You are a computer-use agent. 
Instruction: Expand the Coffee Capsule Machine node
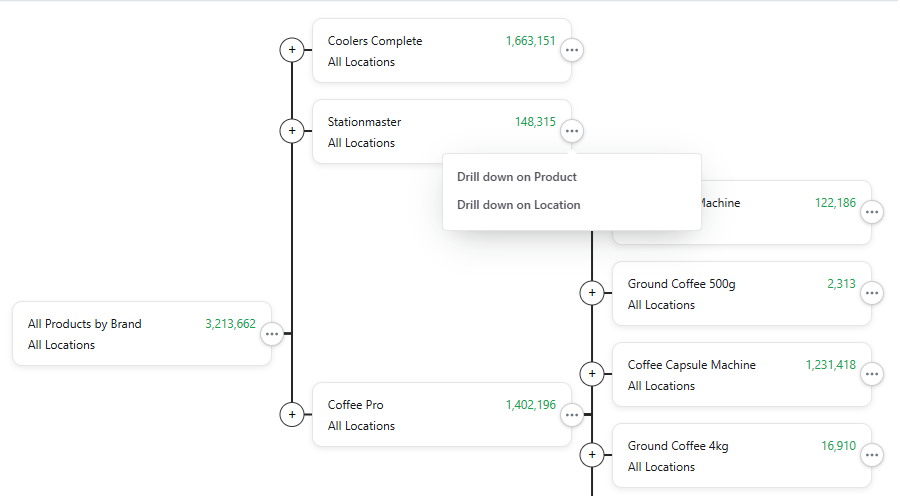pos(592,374)
